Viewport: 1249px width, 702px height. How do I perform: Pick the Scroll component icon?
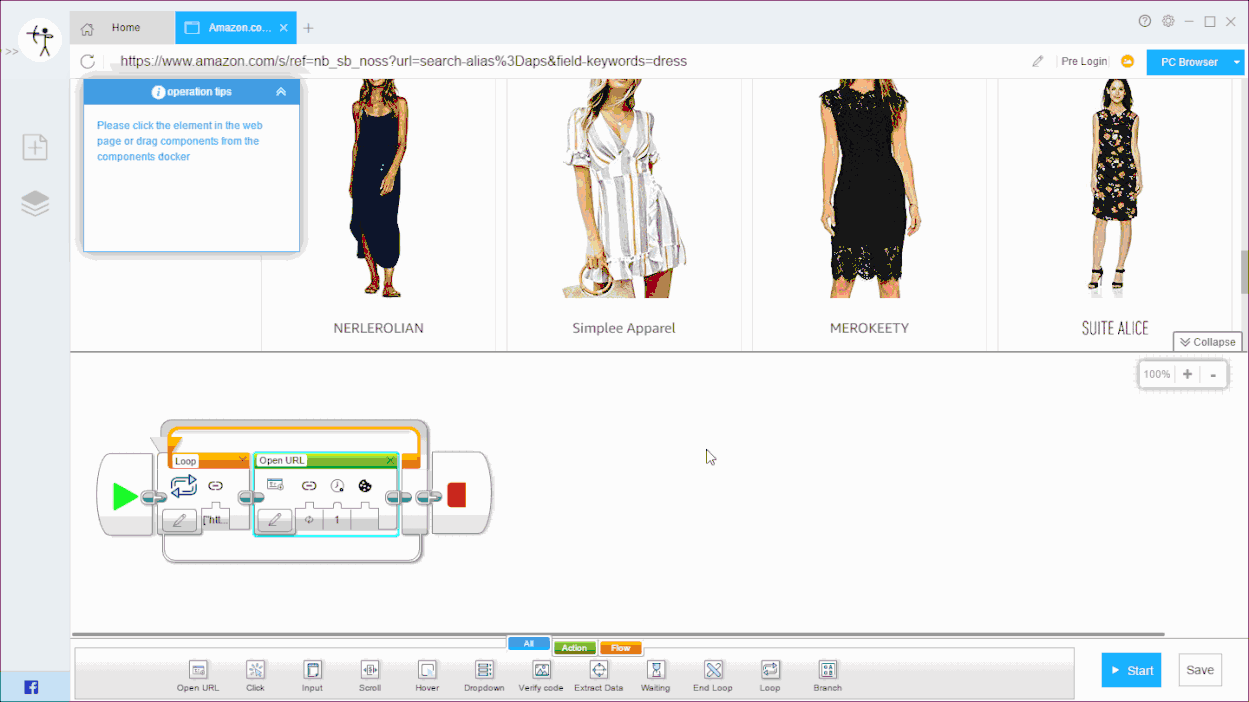coord(370,670)
